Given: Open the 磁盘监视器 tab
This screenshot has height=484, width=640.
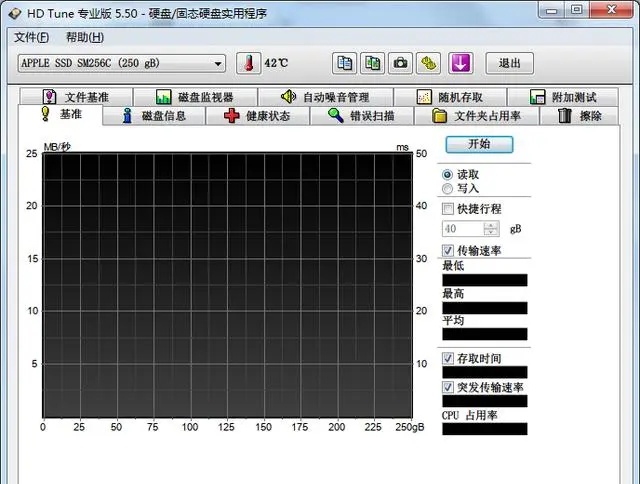Looking at the screenshot, I should [195, 97].
